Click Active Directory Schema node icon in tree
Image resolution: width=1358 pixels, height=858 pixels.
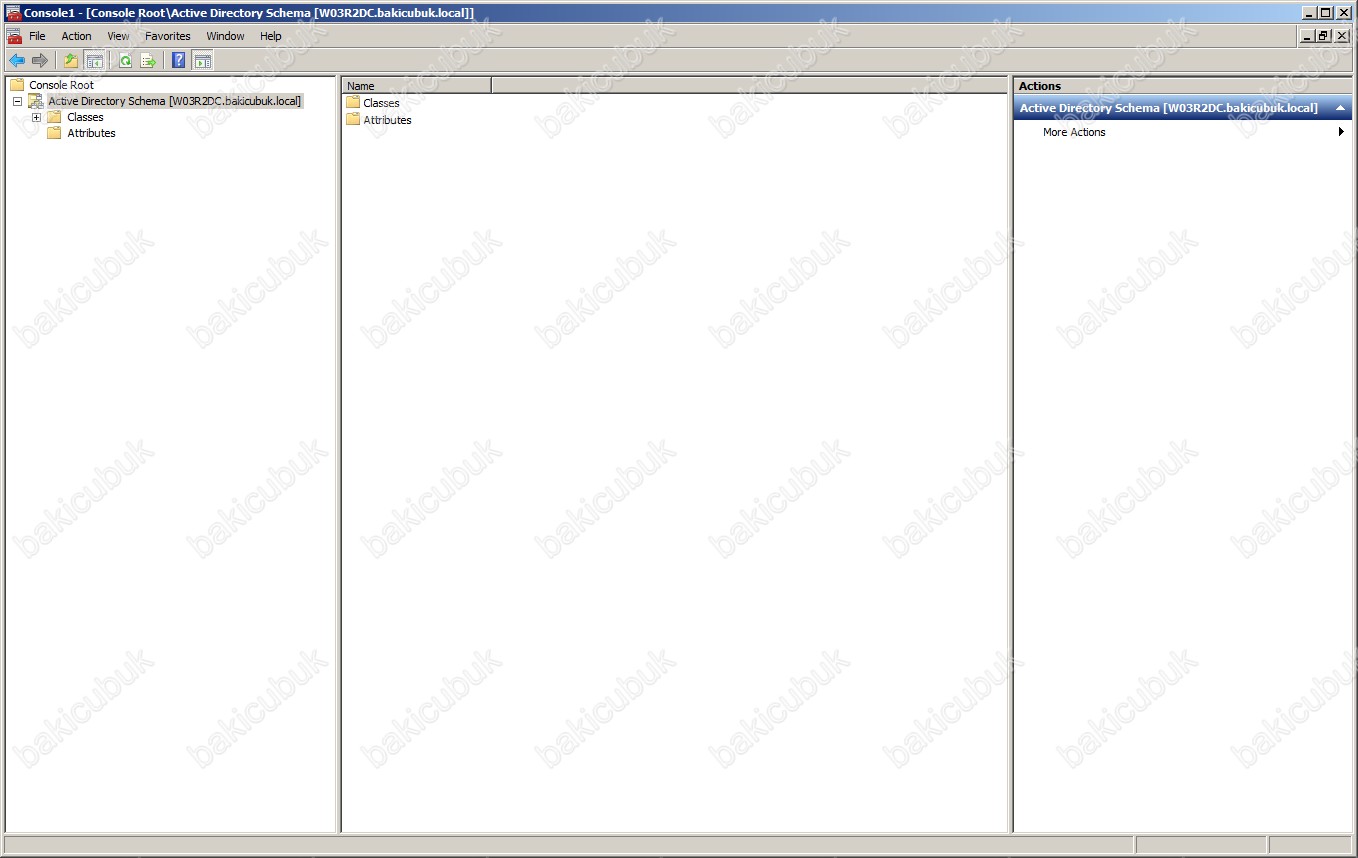tap(36, 101)
